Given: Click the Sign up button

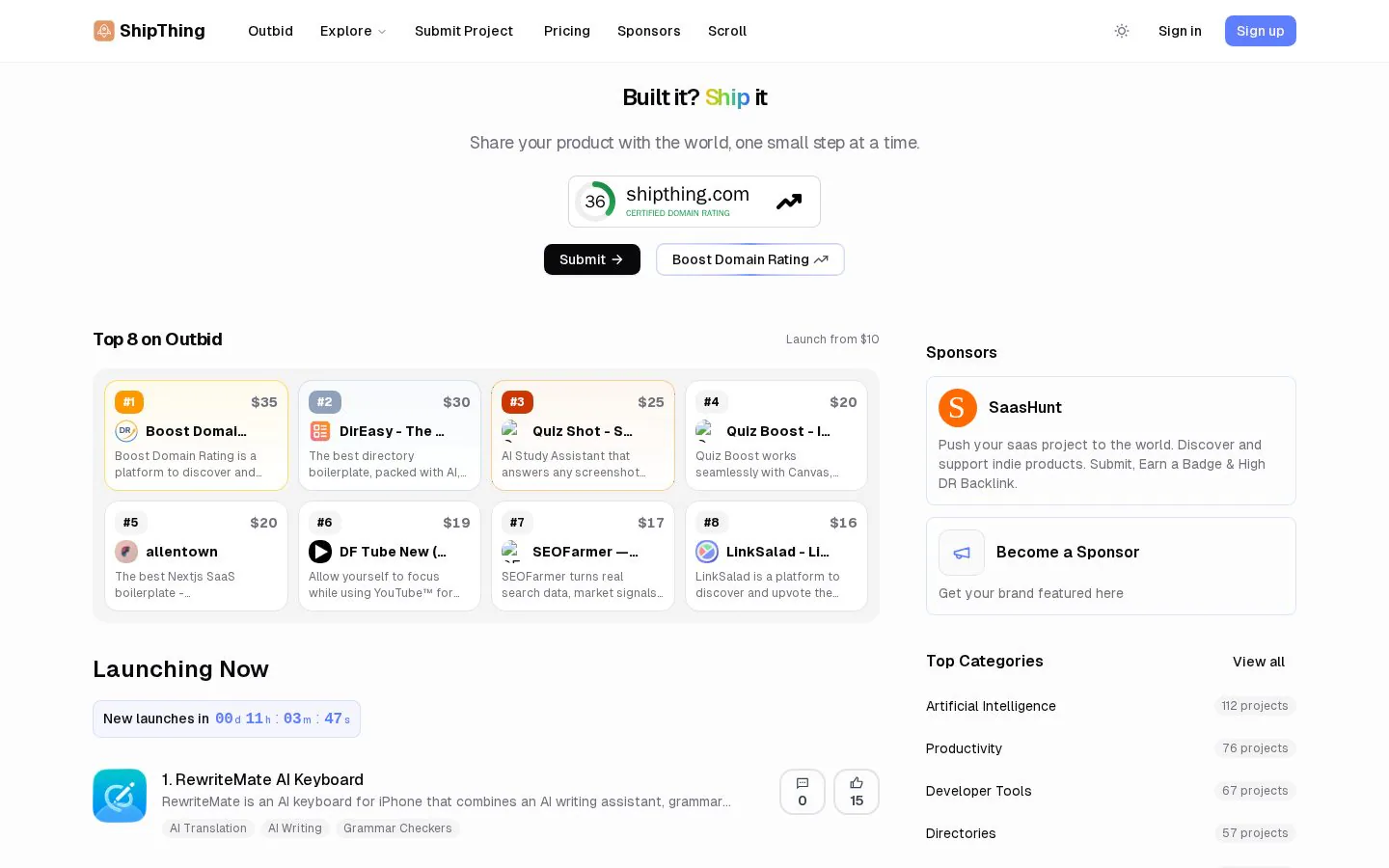Looking at the screenshot, I should tap(1261, 31).
